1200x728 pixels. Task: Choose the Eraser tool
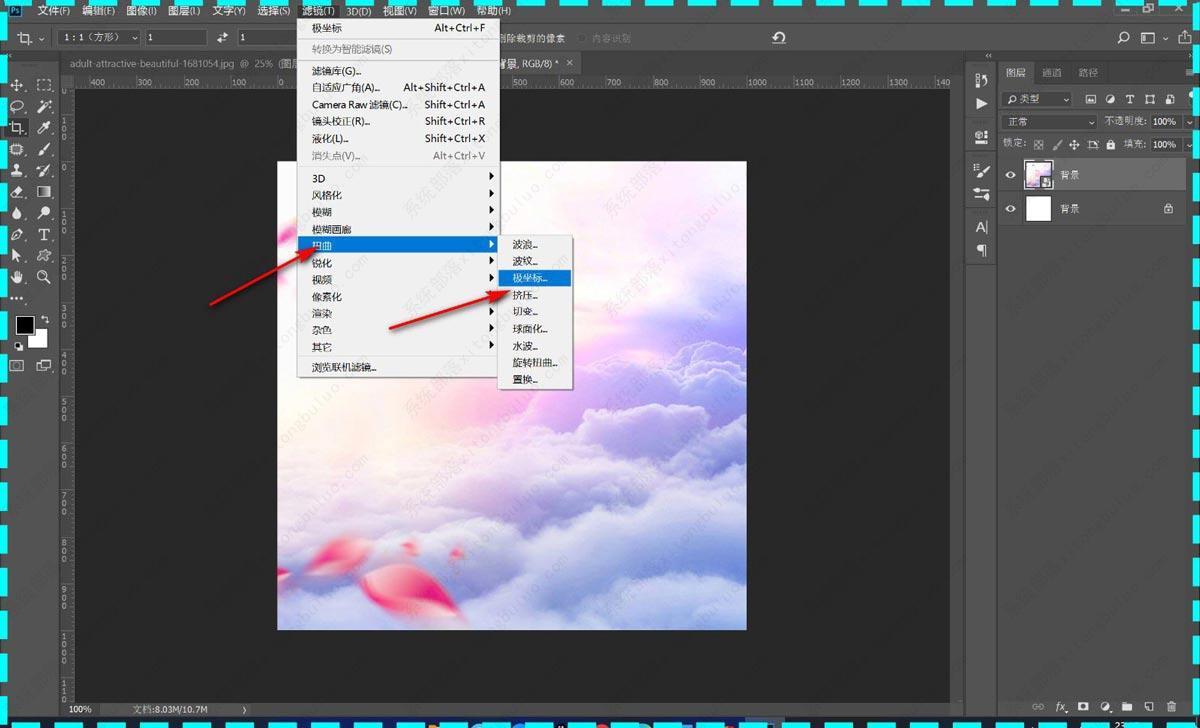coord(18,192)
